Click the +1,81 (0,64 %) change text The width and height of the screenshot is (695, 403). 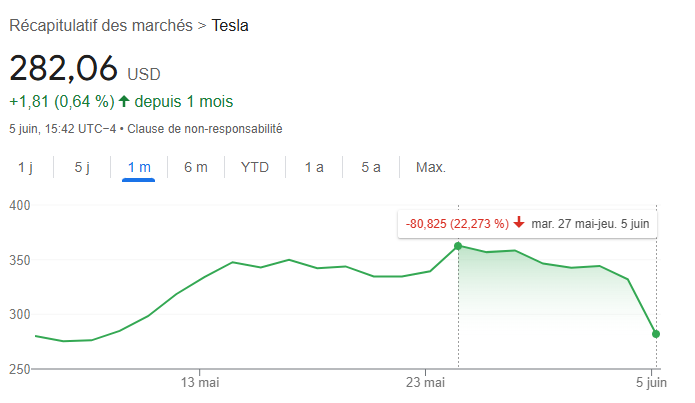(62, 102)
